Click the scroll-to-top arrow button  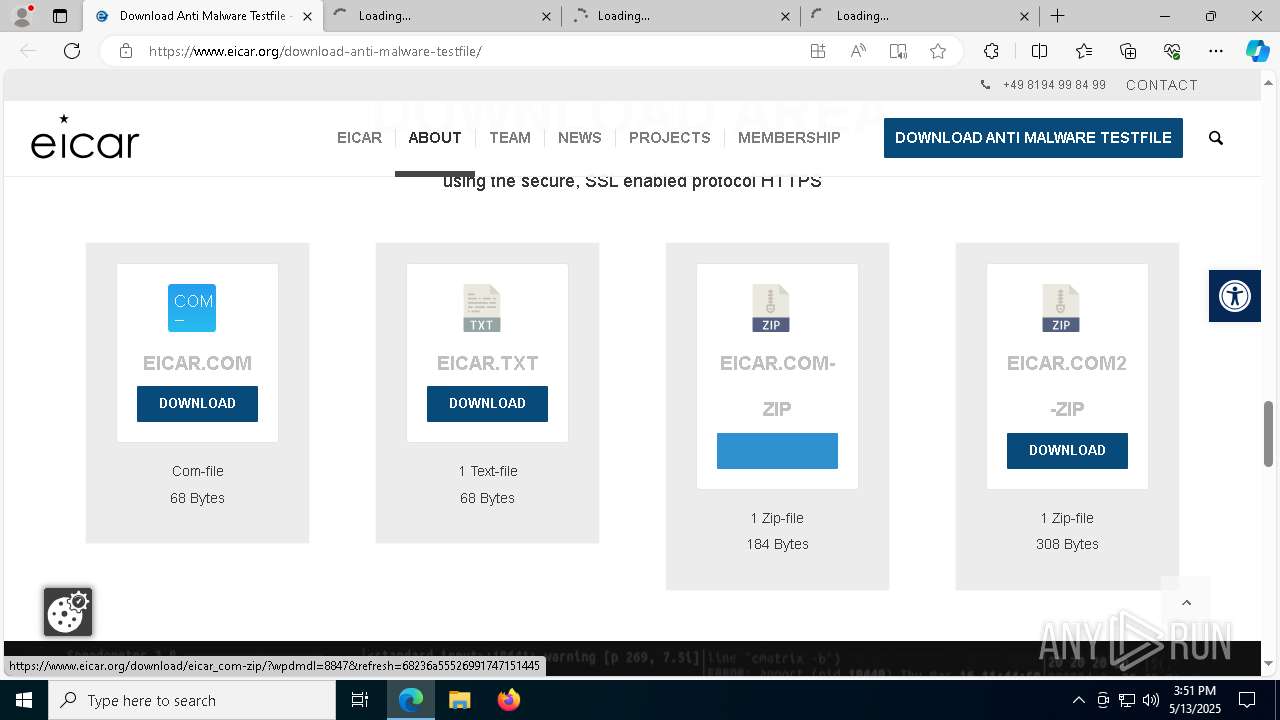click(1186, 602)
